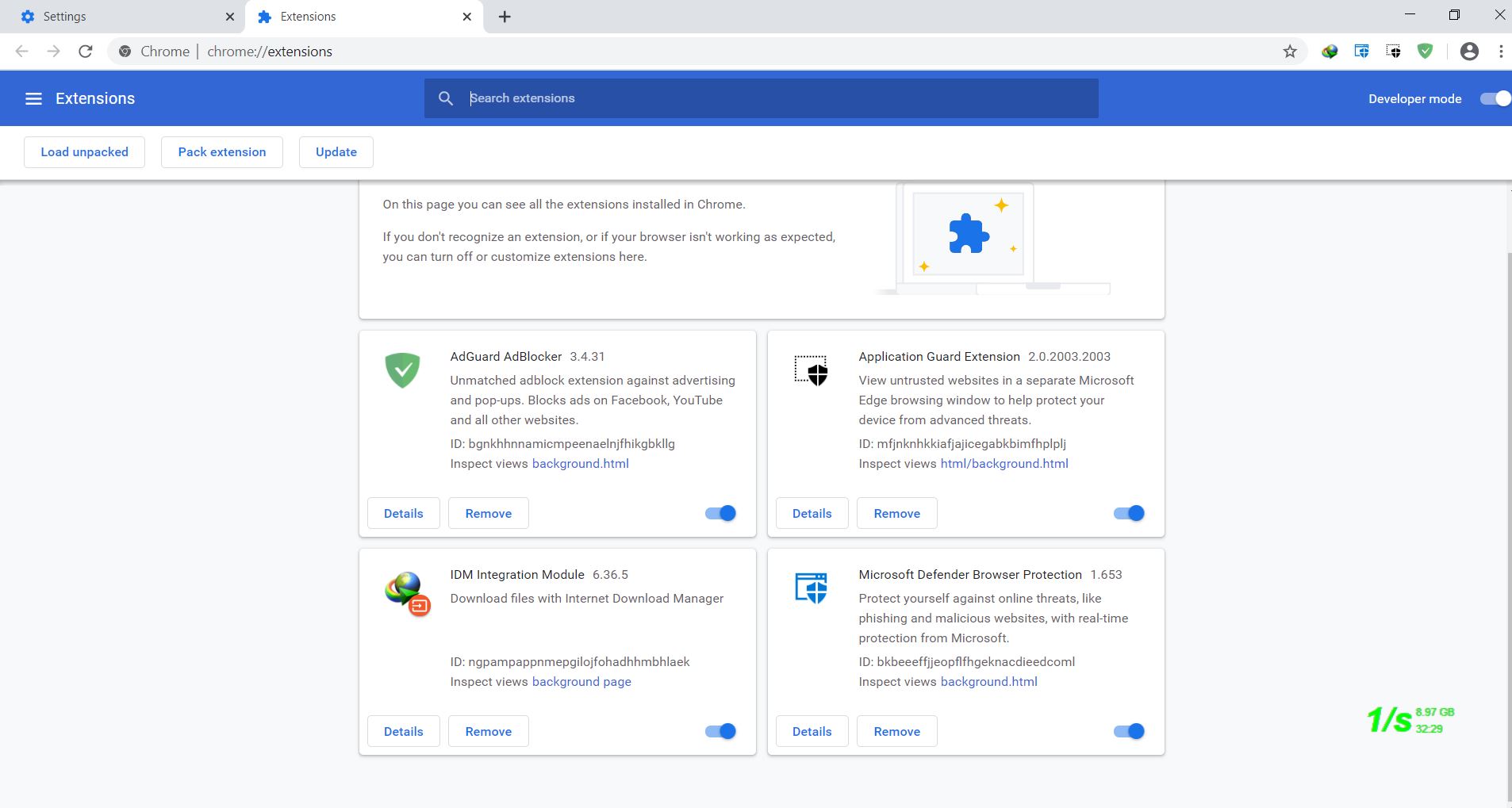Inspect IDM background page view

click(581, 682)
